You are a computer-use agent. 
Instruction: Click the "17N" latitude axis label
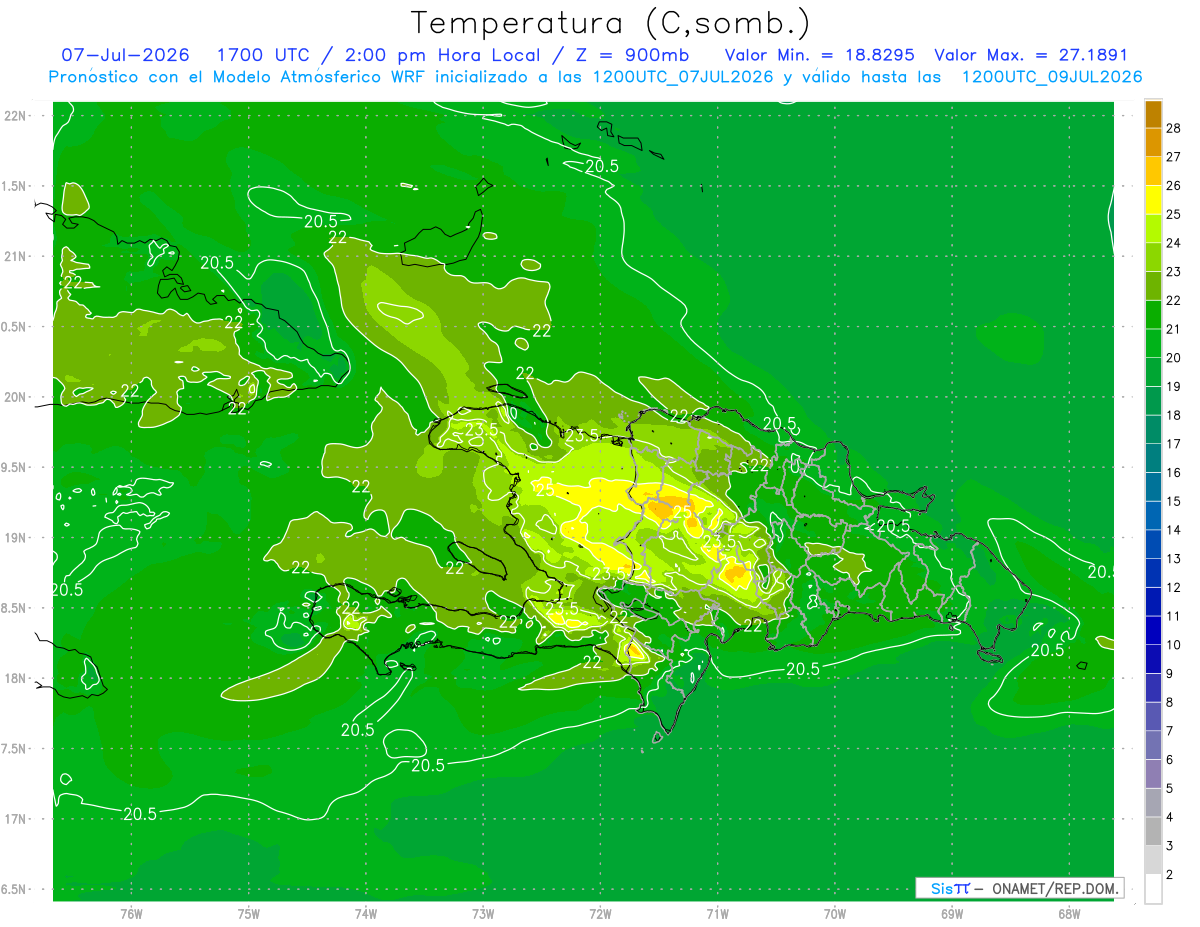(15, 819)
